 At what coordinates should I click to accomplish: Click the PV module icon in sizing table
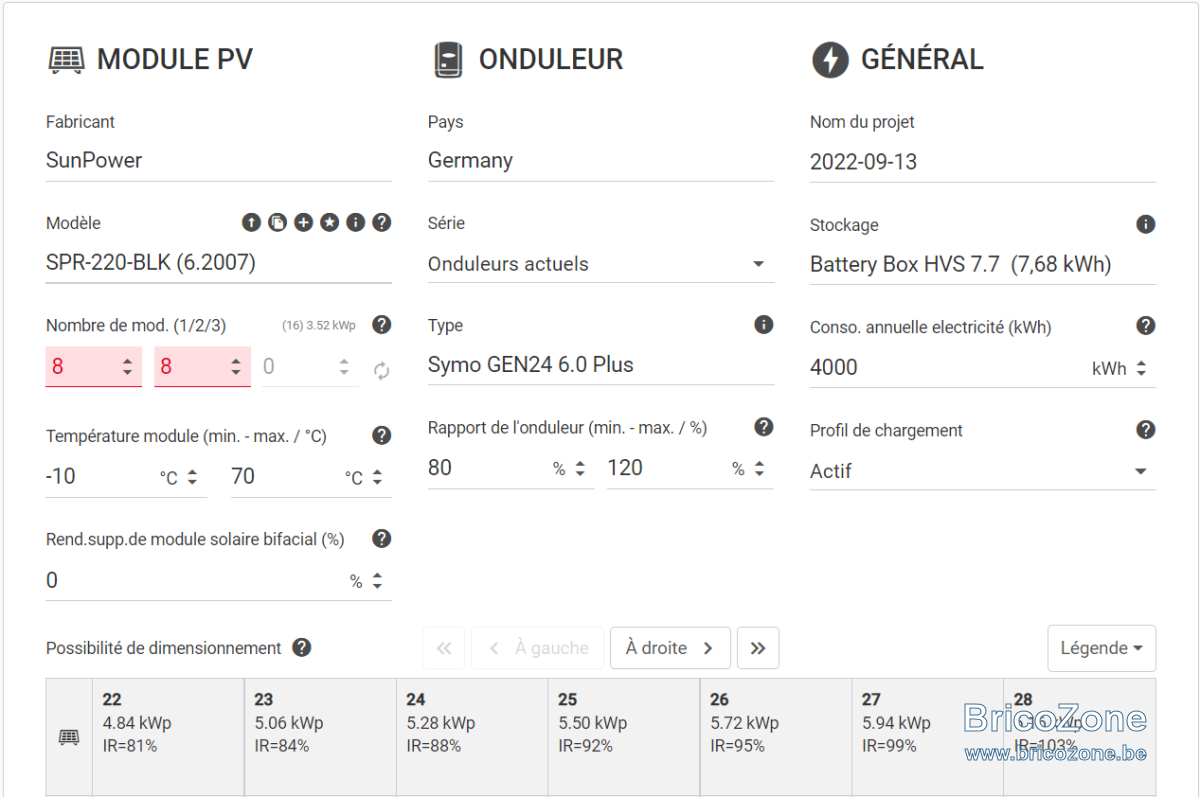point(68,737)
